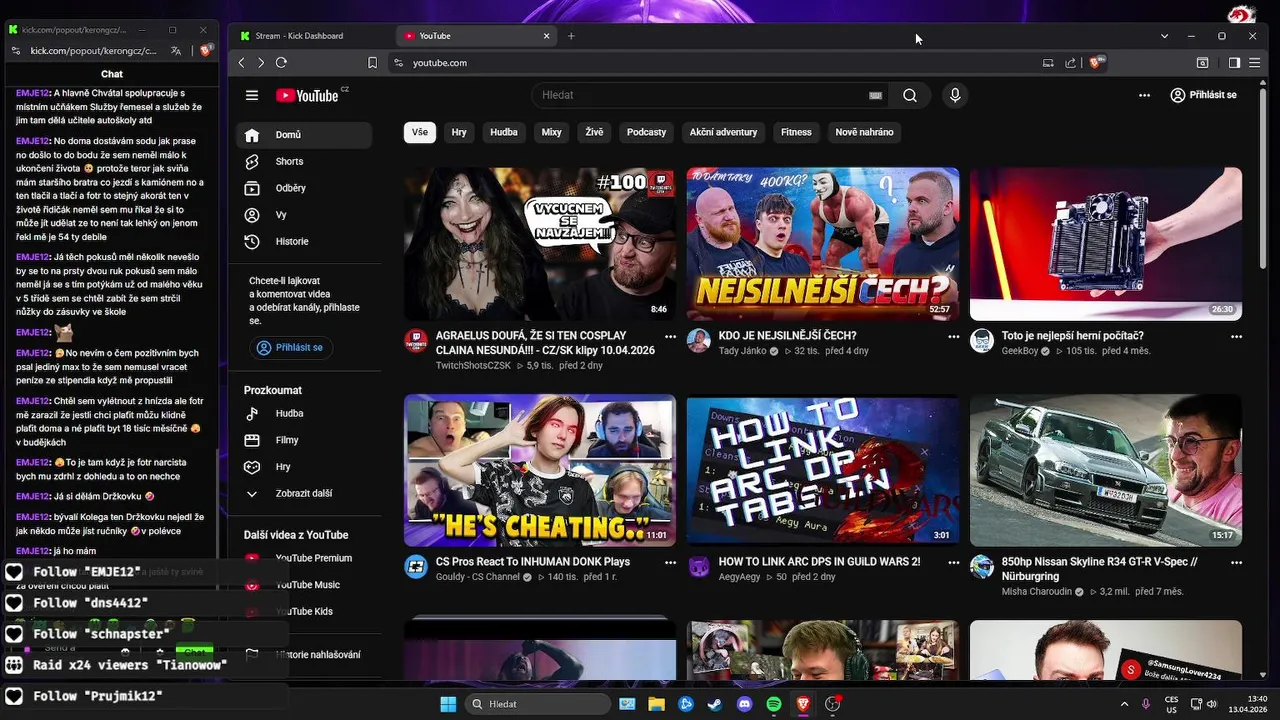The width and height of the screenshot is (1280, 720).
Task: Click Tady Jánko channel avatar
Action: click(699, 340)
